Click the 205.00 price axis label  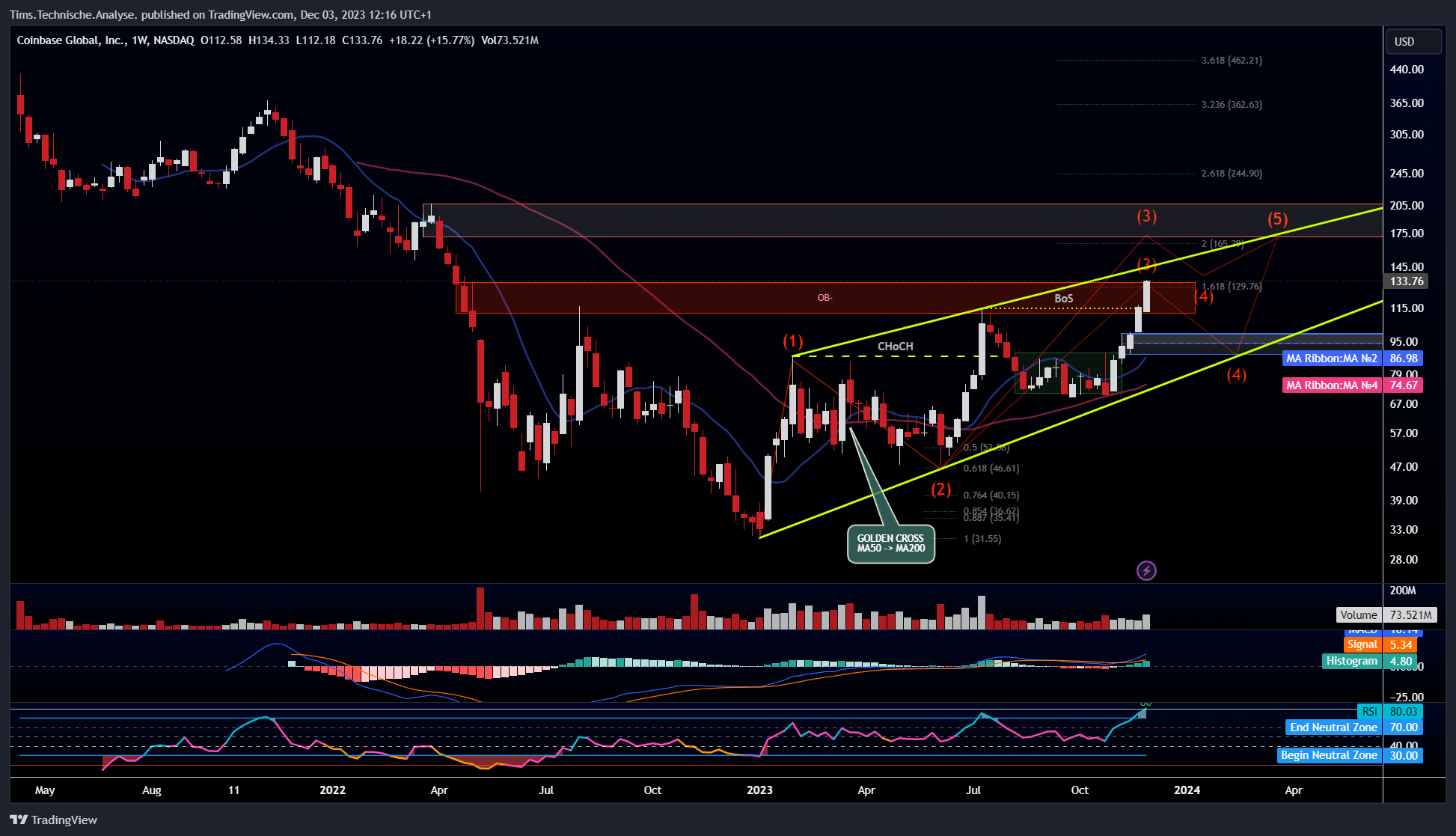pos(1407,206)
